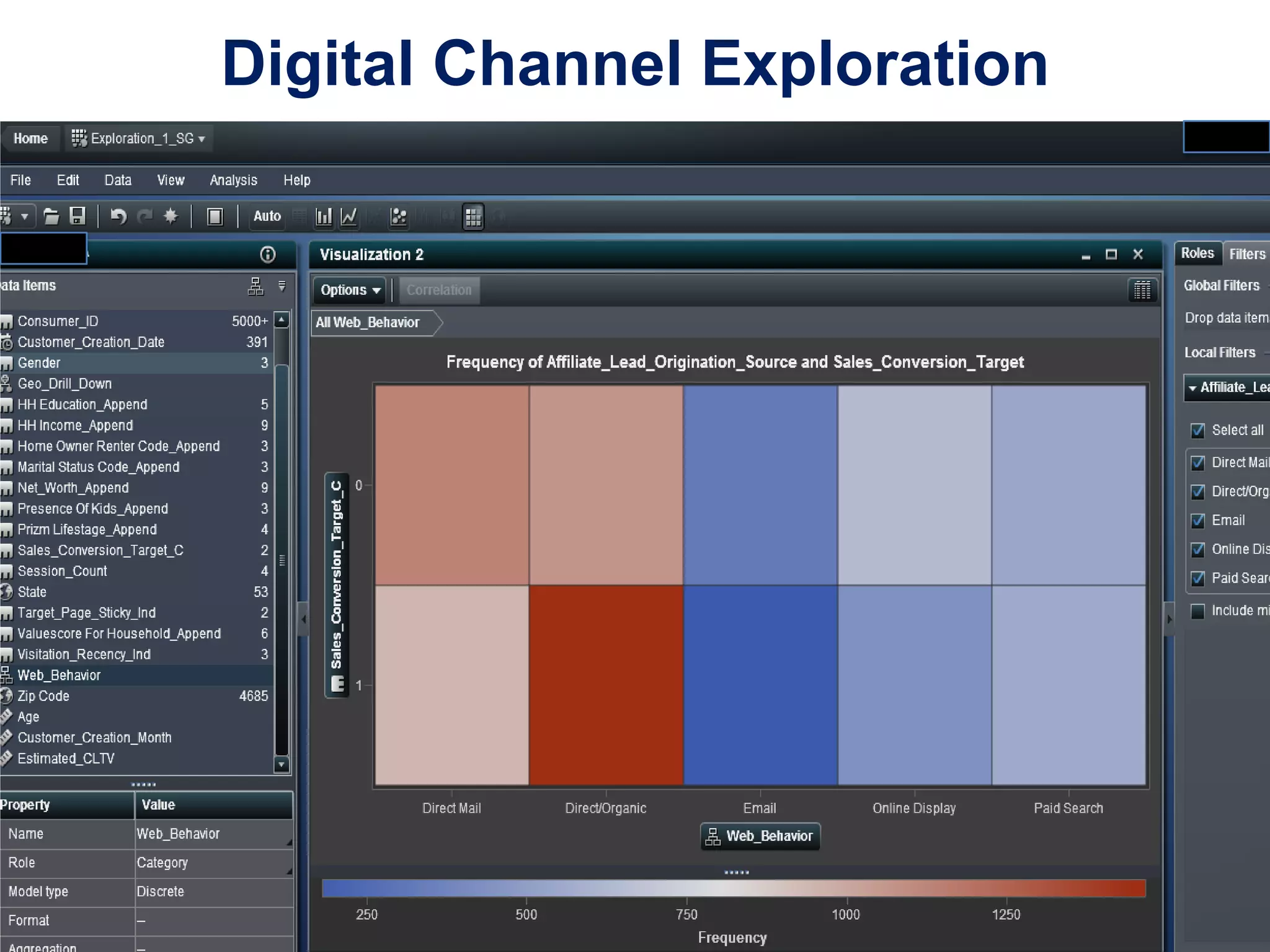This screenshot has width=1270, height=952.
Task: Open the Analysis menu
Action: [233, 180]
